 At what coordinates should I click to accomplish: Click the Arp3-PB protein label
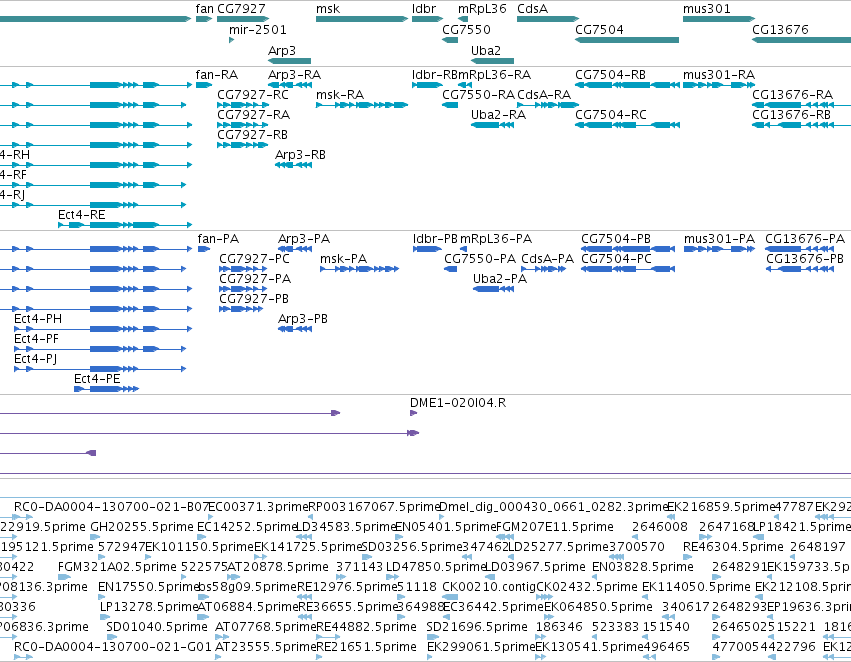click(x=303, y=319)
